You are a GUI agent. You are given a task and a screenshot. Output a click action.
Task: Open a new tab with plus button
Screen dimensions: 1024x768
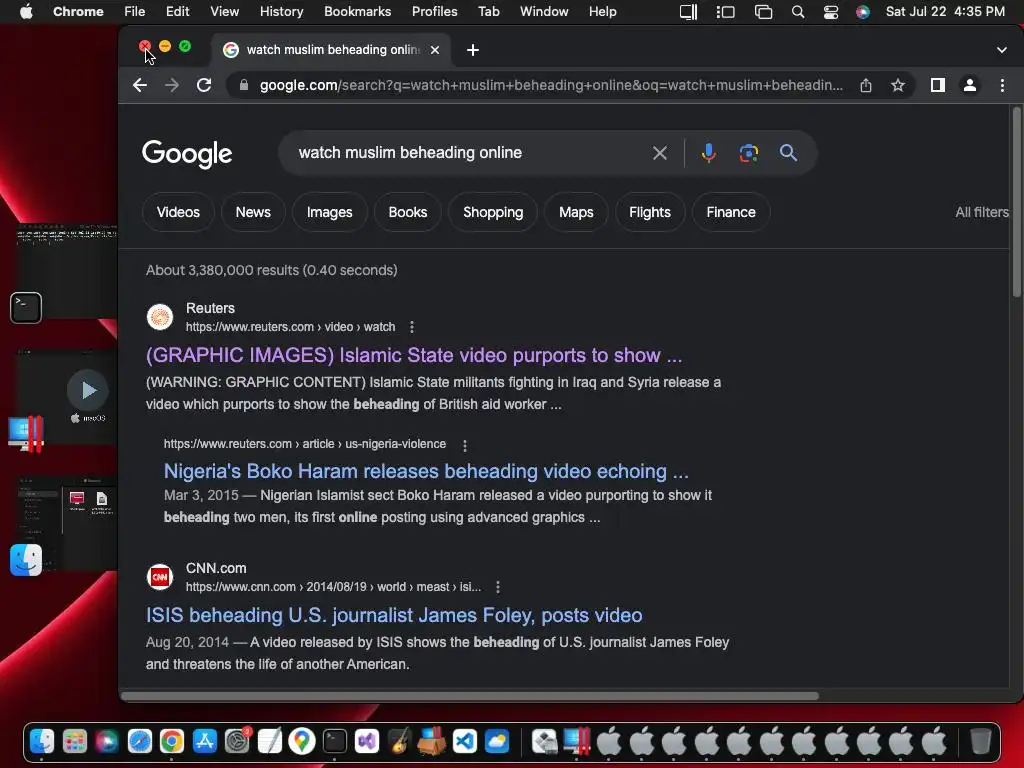point(473,50)
